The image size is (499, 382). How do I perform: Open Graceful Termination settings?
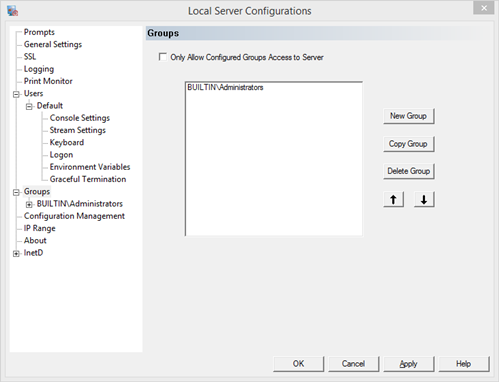point(88,179)
